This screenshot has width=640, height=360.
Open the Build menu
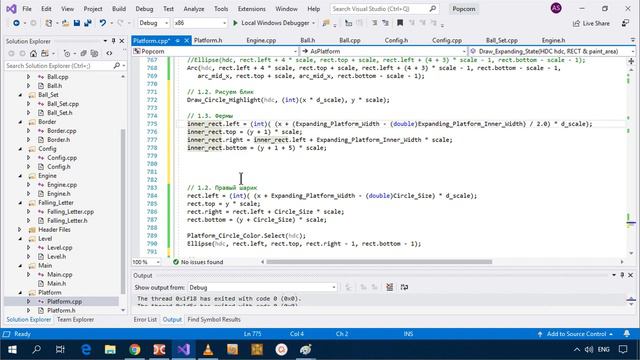[x=119, y=9]
